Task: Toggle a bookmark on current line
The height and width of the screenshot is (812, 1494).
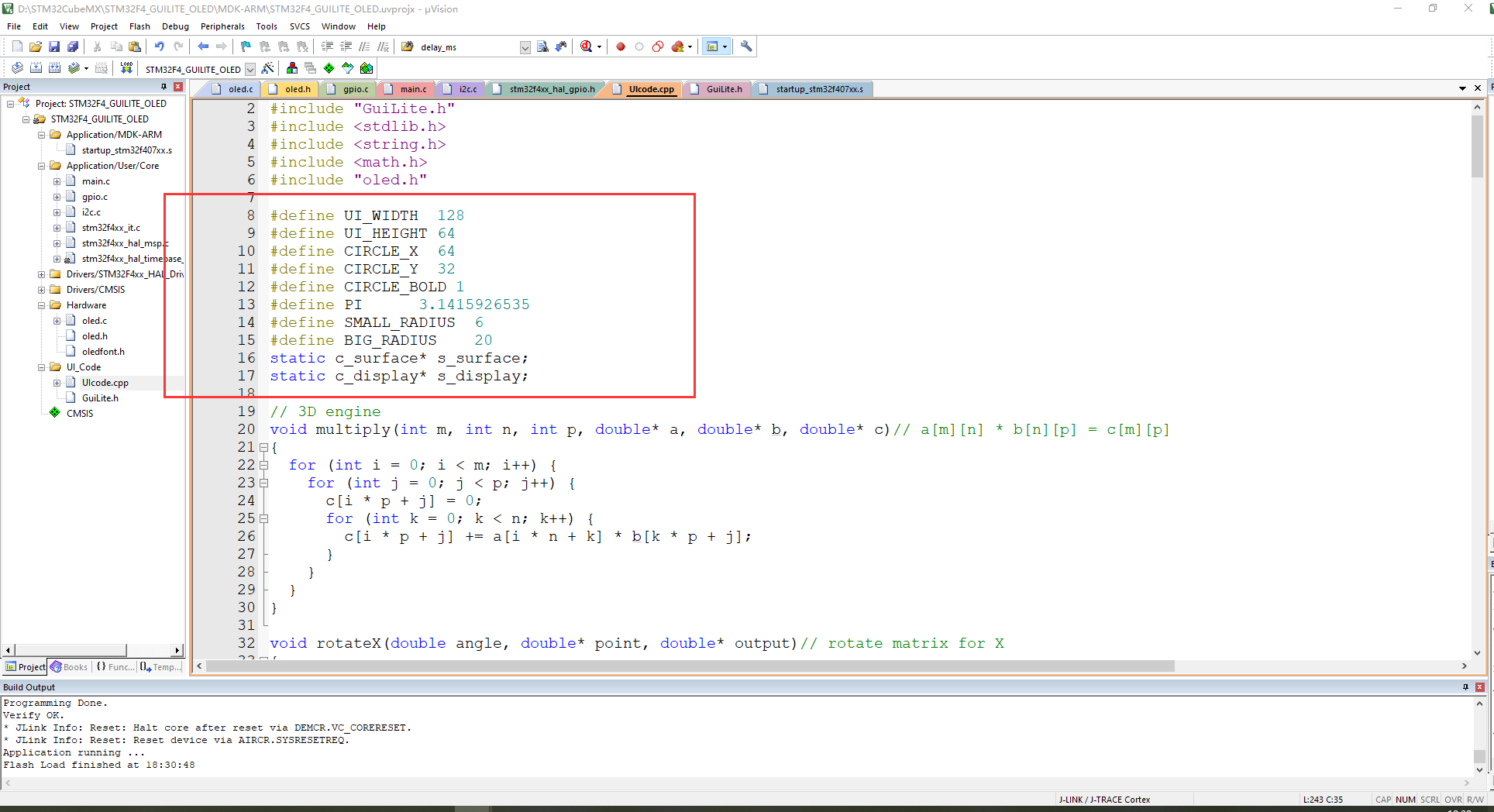Action: point(245,46)
